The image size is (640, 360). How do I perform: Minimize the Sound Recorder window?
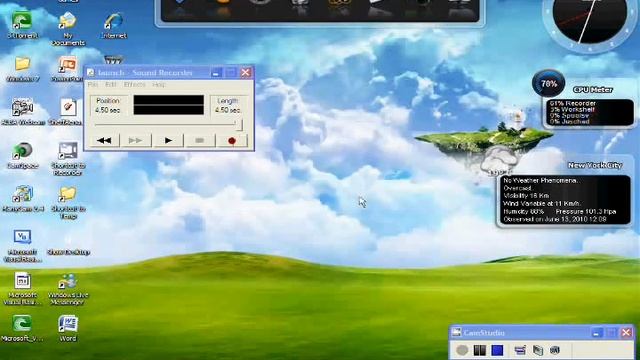coord(216,73)
